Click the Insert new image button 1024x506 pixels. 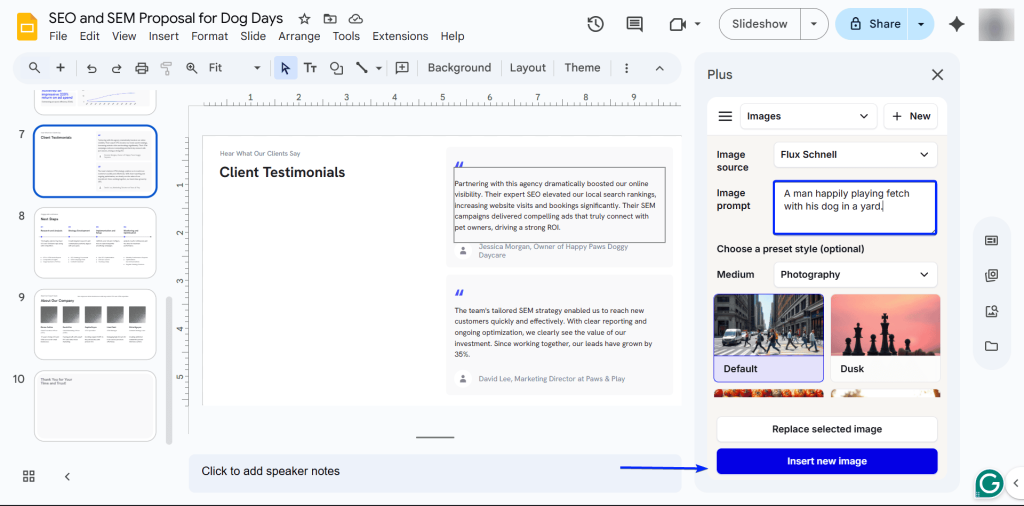pyautogui.click(x=826, y=461)
